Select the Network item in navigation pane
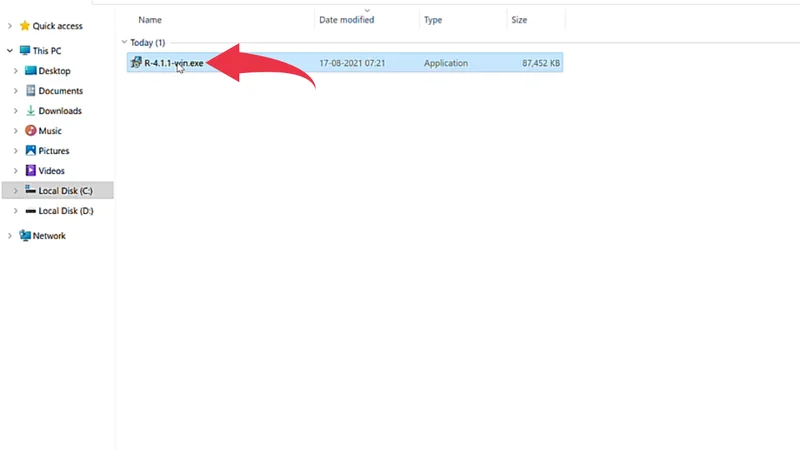The width and height of the screenshot is (800, 450). [49, 236]
